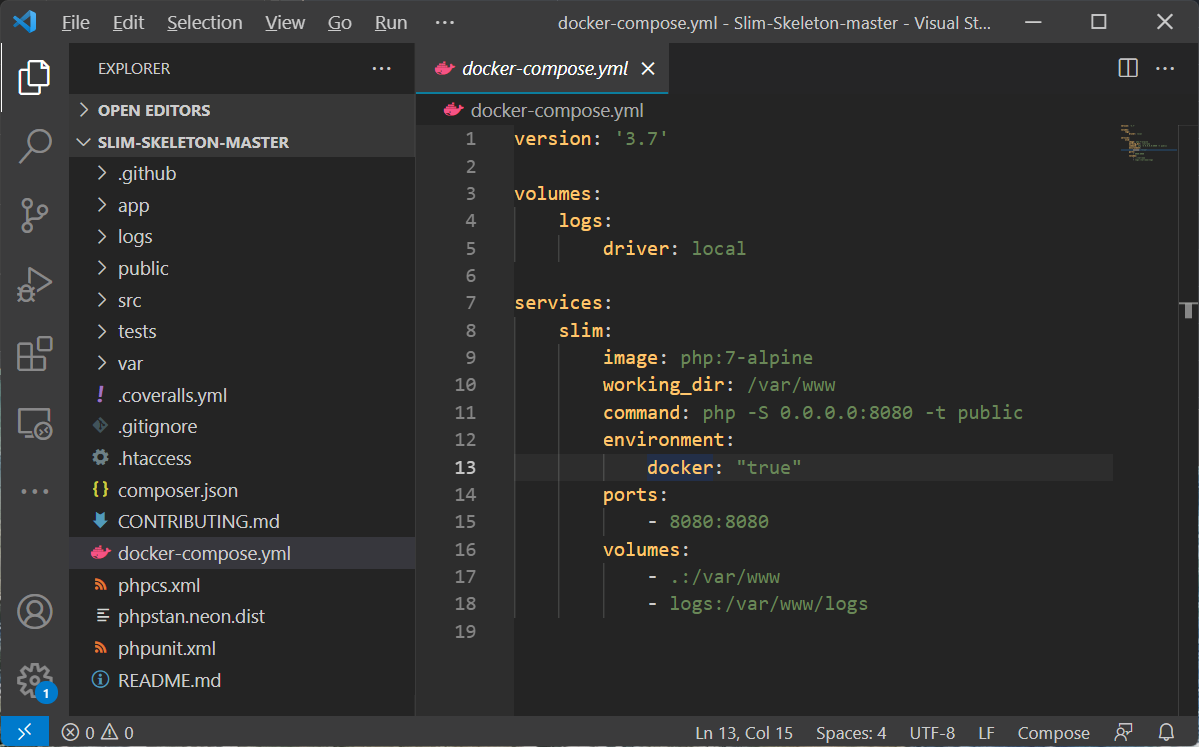Click the VS Code logo icon in title bar
The height and width of the screenshot is (747, 1199).
pos(24,21)
